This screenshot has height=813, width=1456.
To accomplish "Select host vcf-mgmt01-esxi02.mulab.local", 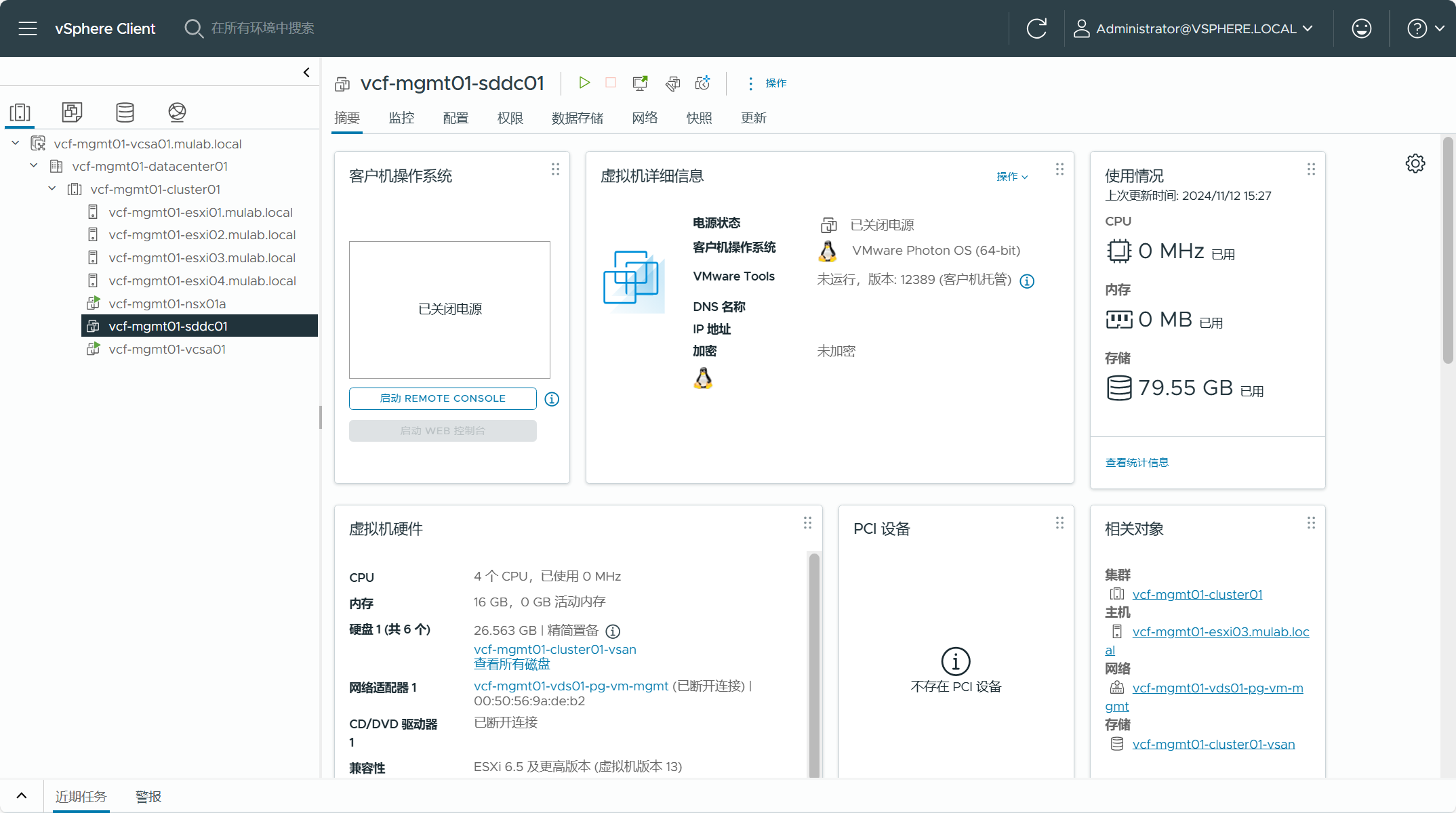I will [x=201, y=235].
